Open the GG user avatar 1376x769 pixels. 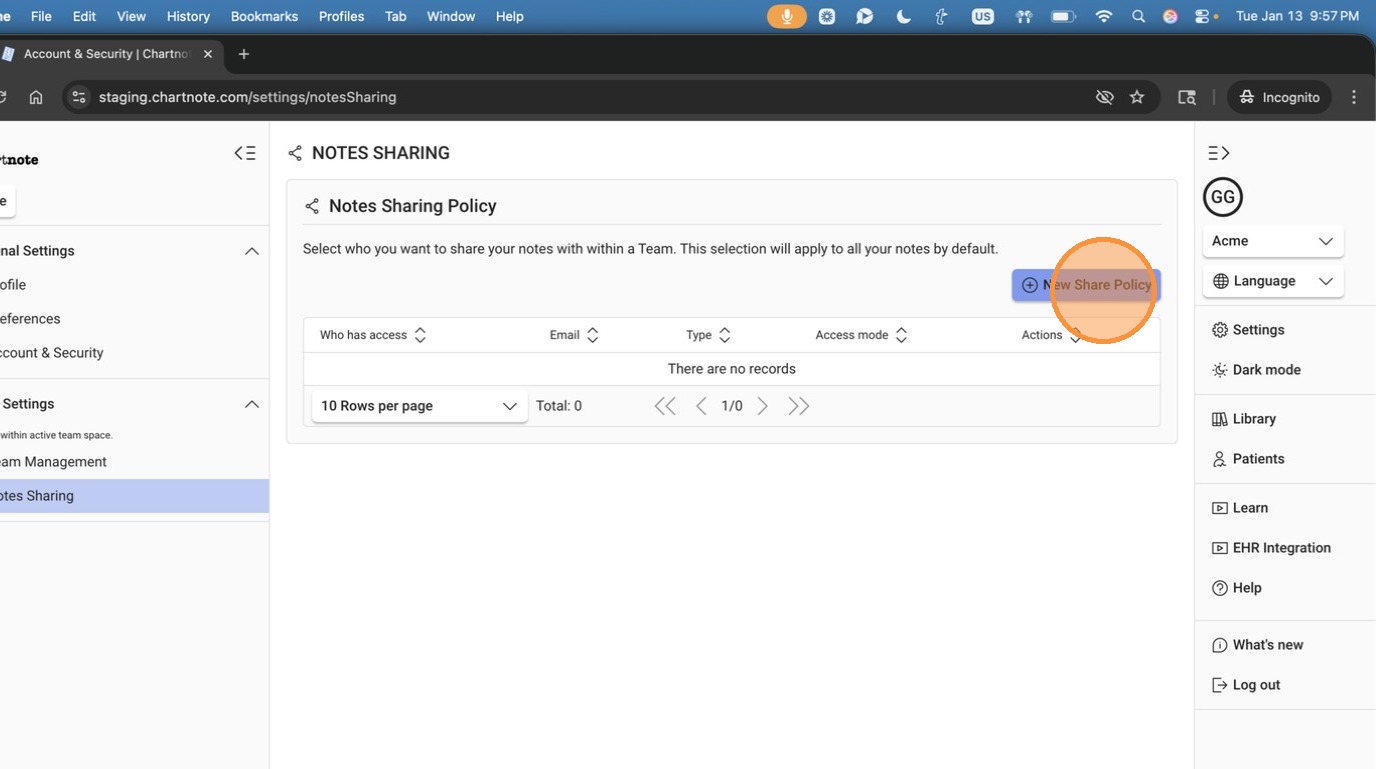click(x=1223, y=197)
